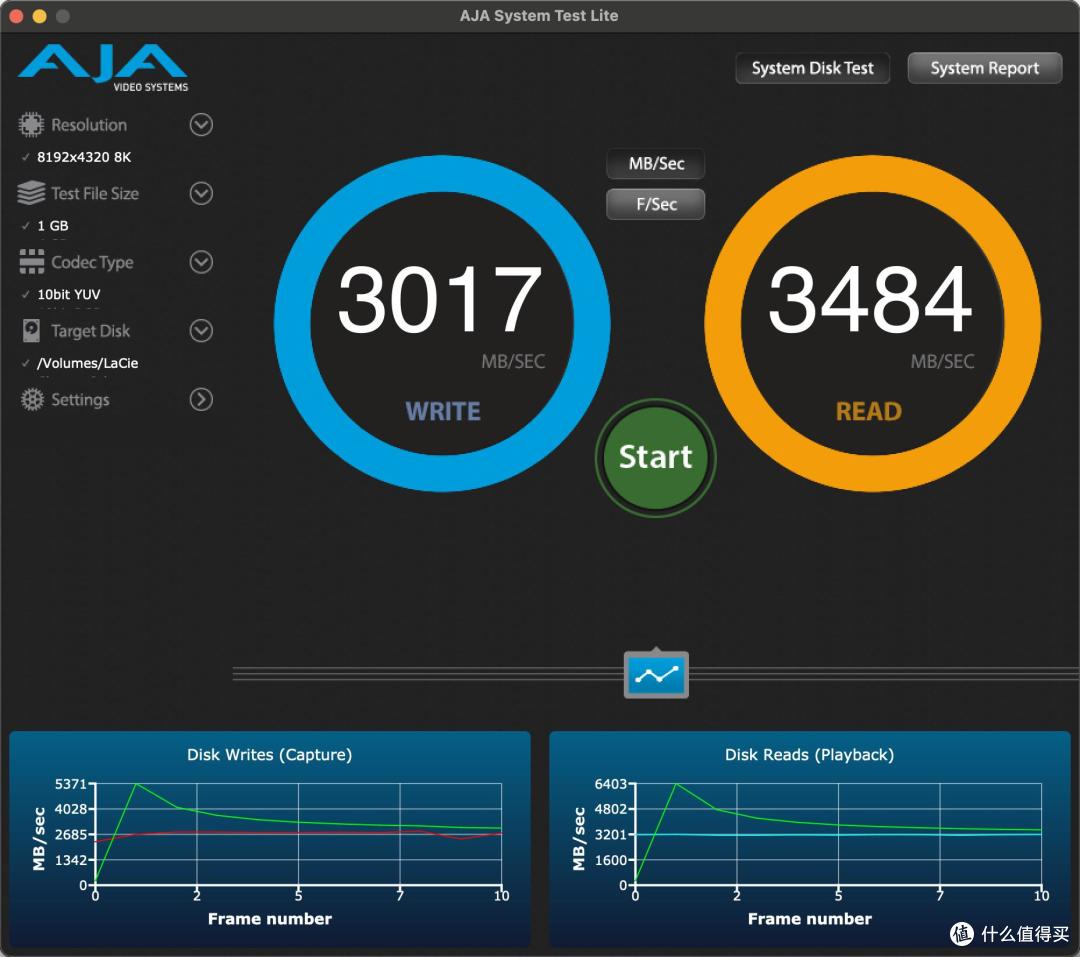The height and width of the screenshot is (957, 1080).
Task: Expand the Test File Size dropdown chevron
Action: point(201,194)
